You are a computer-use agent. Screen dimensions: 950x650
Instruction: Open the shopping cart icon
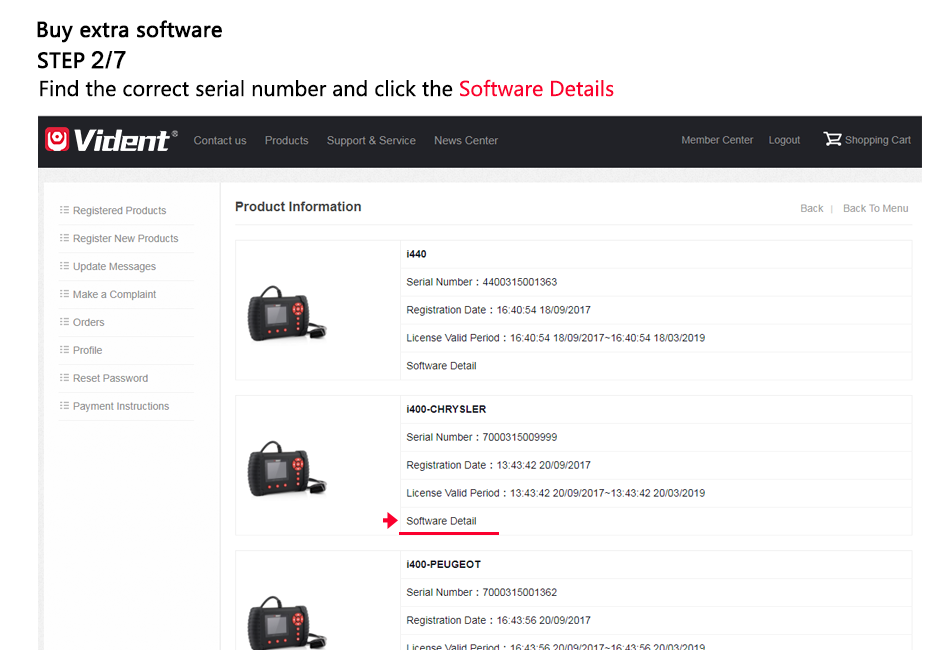point(832,139)
